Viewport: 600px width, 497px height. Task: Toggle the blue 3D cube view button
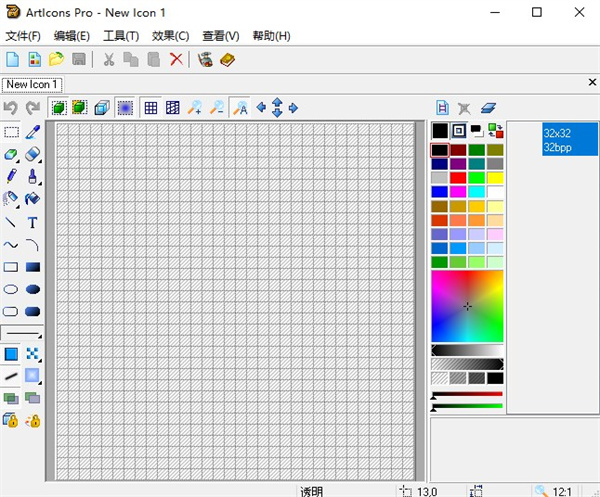tap(102, 108)
